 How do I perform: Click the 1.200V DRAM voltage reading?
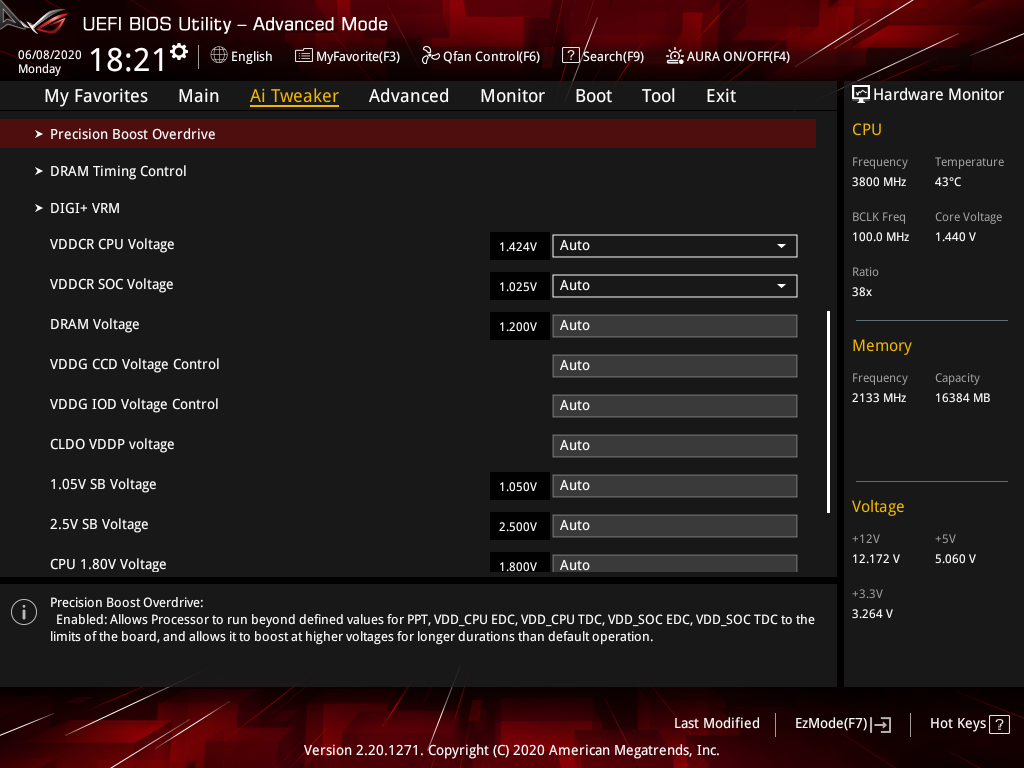[x=519, y=326]
